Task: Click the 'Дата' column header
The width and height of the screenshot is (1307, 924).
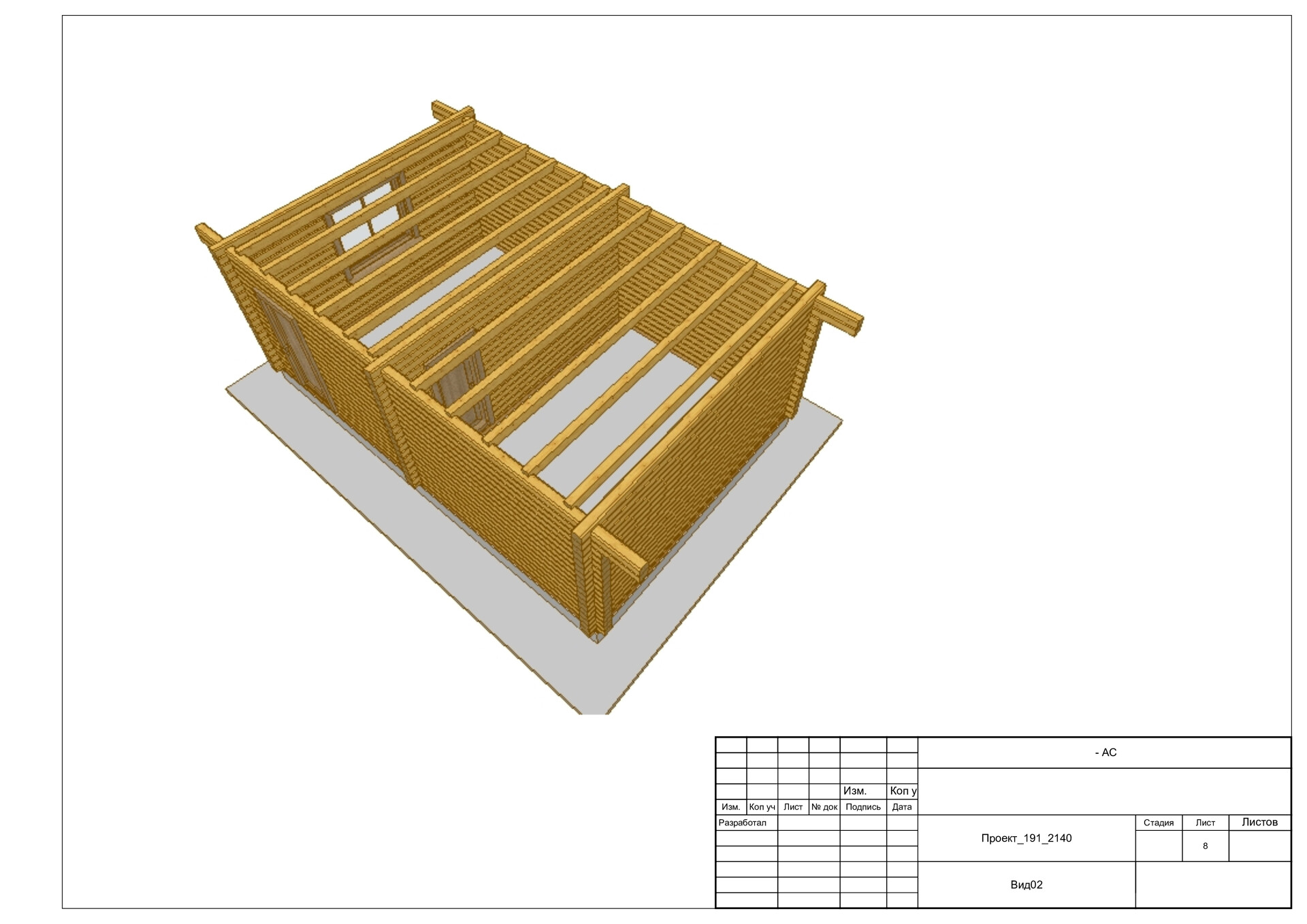Action: pos(901,807)
